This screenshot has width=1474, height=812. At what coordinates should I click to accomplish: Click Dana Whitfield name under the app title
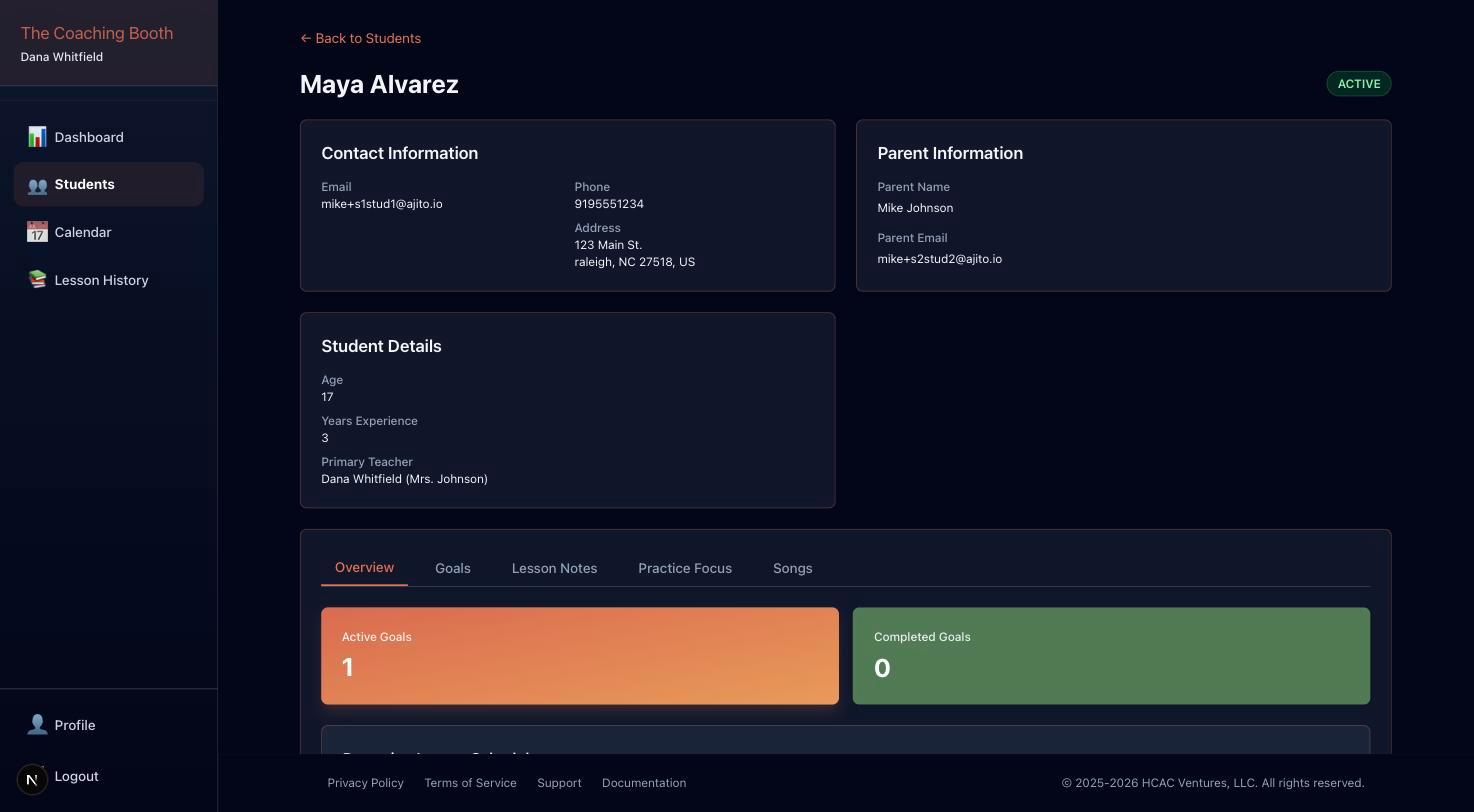(62, 57)
